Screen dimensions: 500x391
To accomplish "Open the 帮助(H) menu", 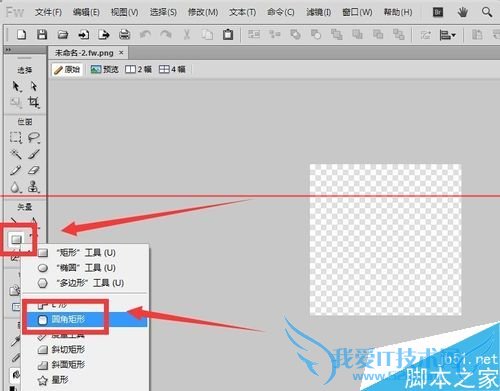I will click(x=398, y=12).
